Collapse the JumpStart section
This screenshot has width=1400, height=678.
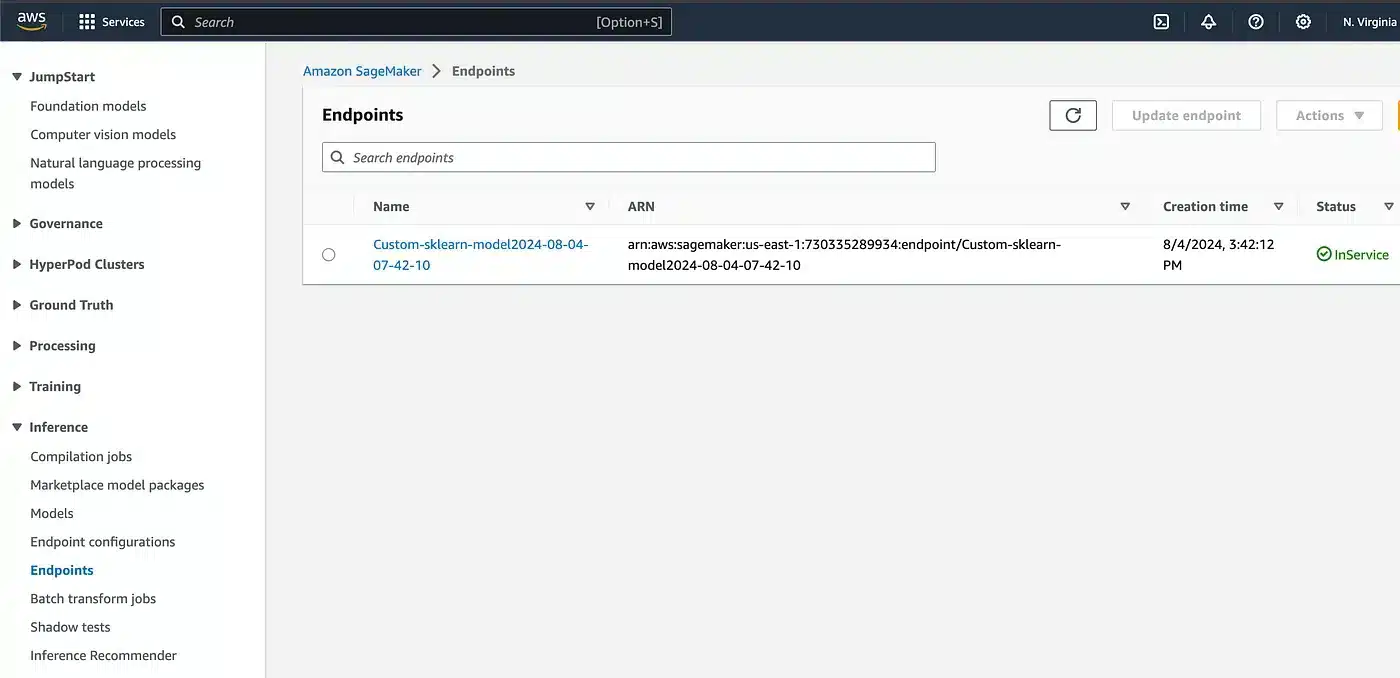tap(17, 77)
